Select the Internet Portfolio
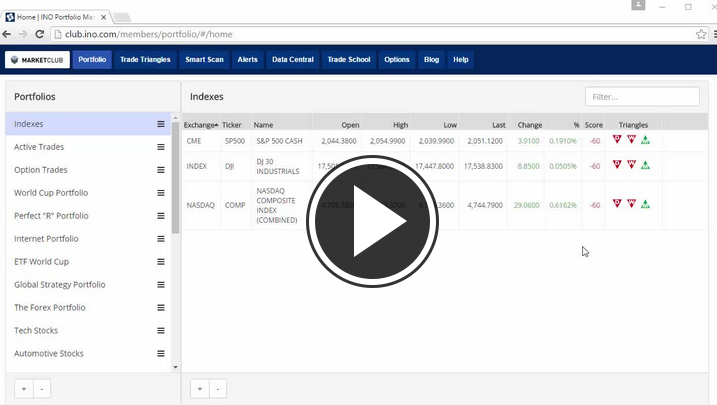717x405 pixels. pos(46,239)
